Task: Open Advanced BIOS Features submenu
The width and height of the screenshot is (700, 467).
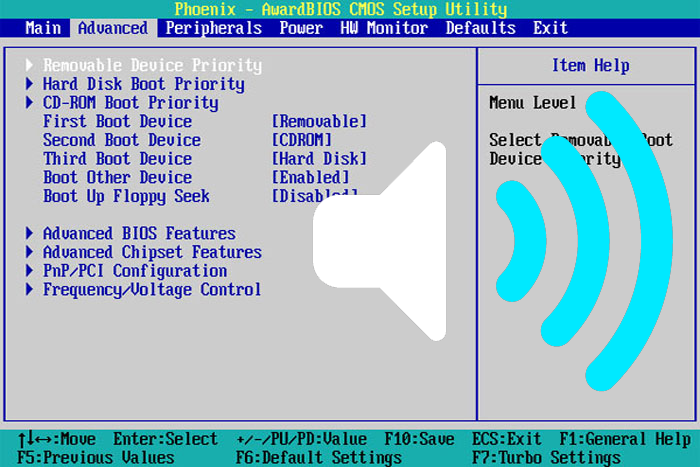Action: (x=139, y=234)
